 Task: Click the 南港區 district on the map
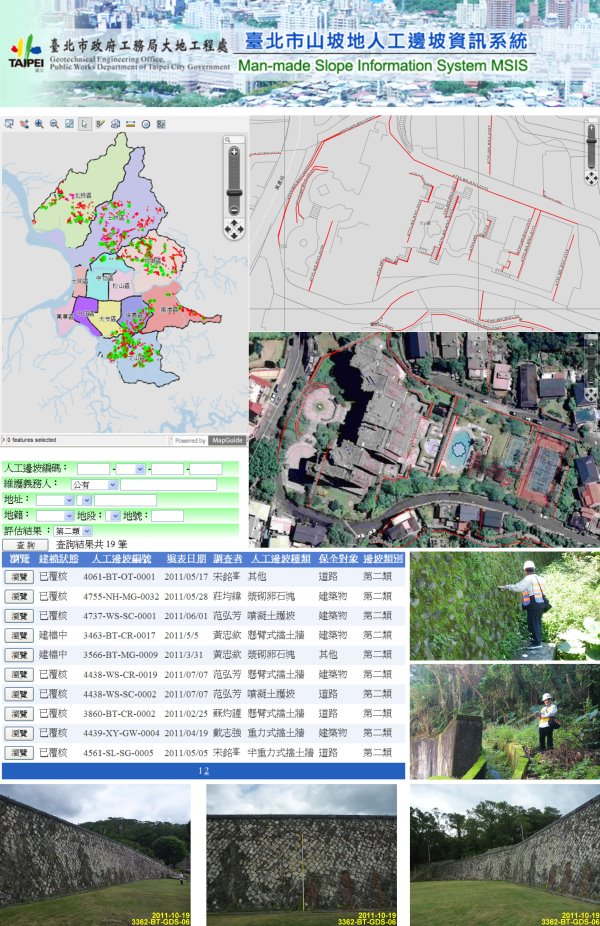pyautogui.click(x=171, y=309)
